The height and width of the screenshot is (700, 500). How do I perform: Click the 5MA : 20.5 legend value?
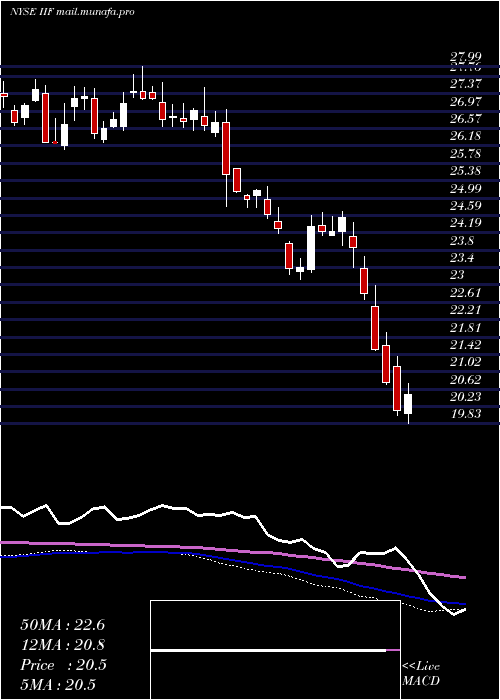(x=58, y=684)
